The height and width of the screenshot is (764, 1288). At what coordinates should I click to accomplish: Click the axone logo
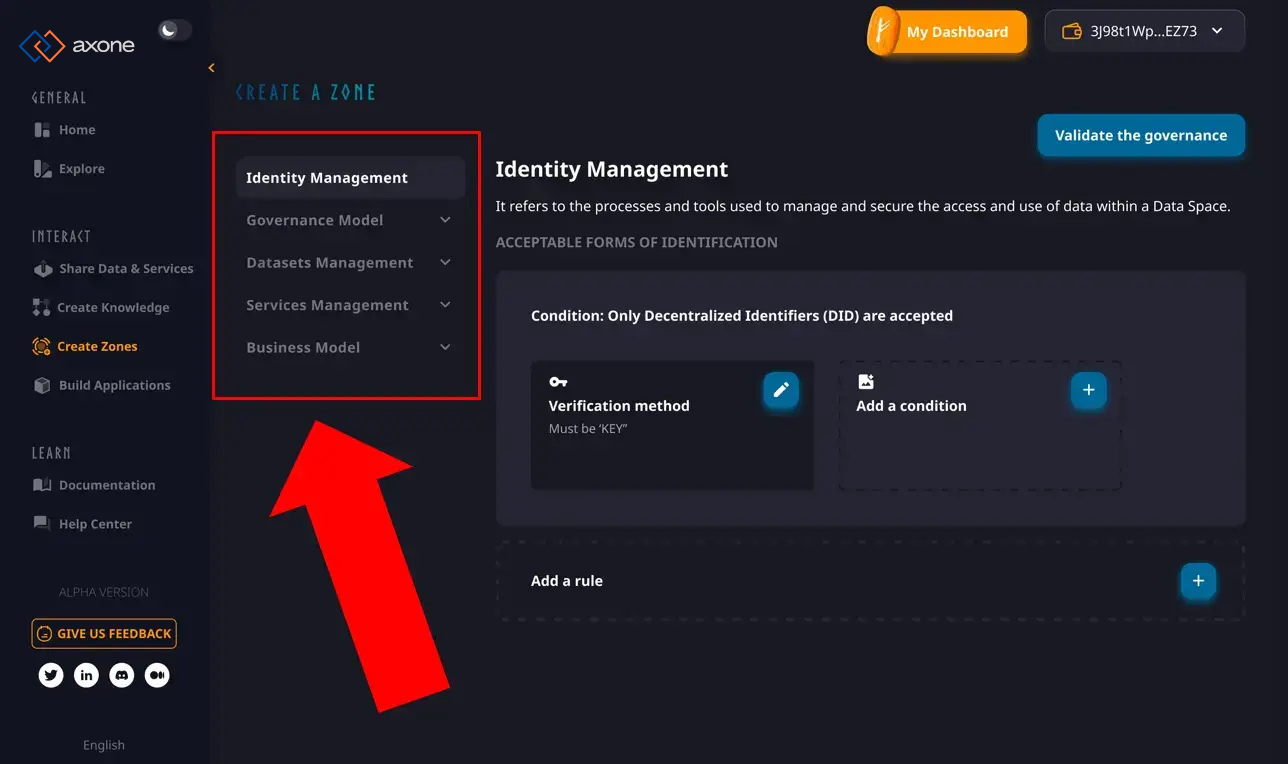[77, 46]
